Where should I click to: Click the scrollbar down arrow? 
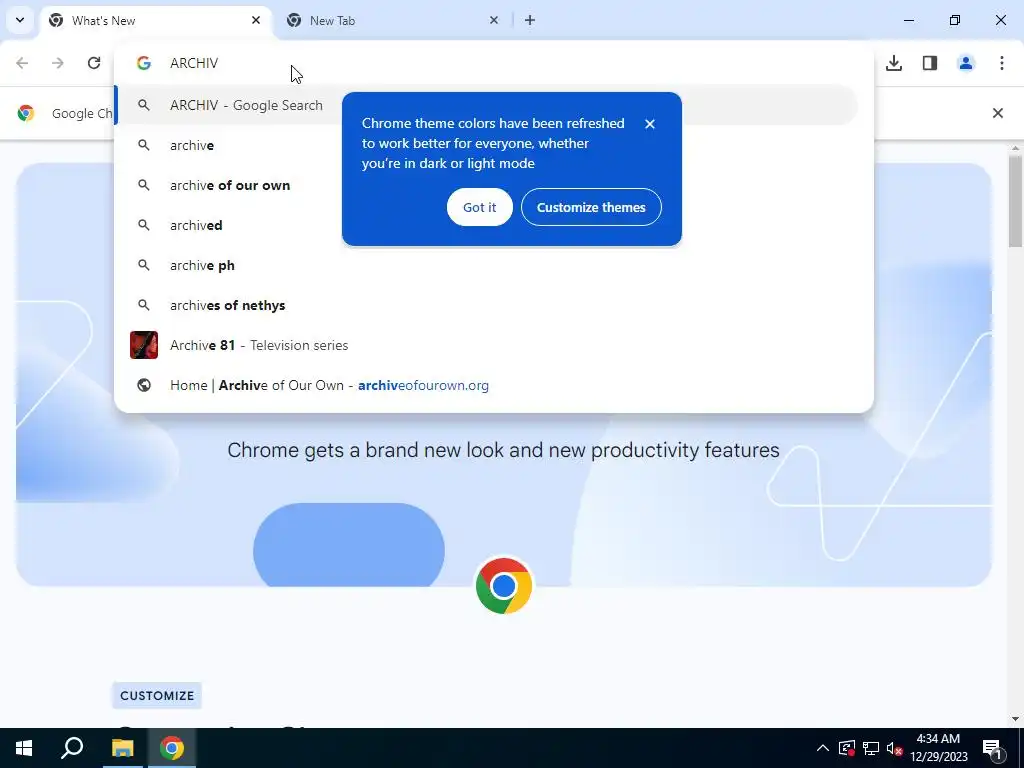[1015, 719]
